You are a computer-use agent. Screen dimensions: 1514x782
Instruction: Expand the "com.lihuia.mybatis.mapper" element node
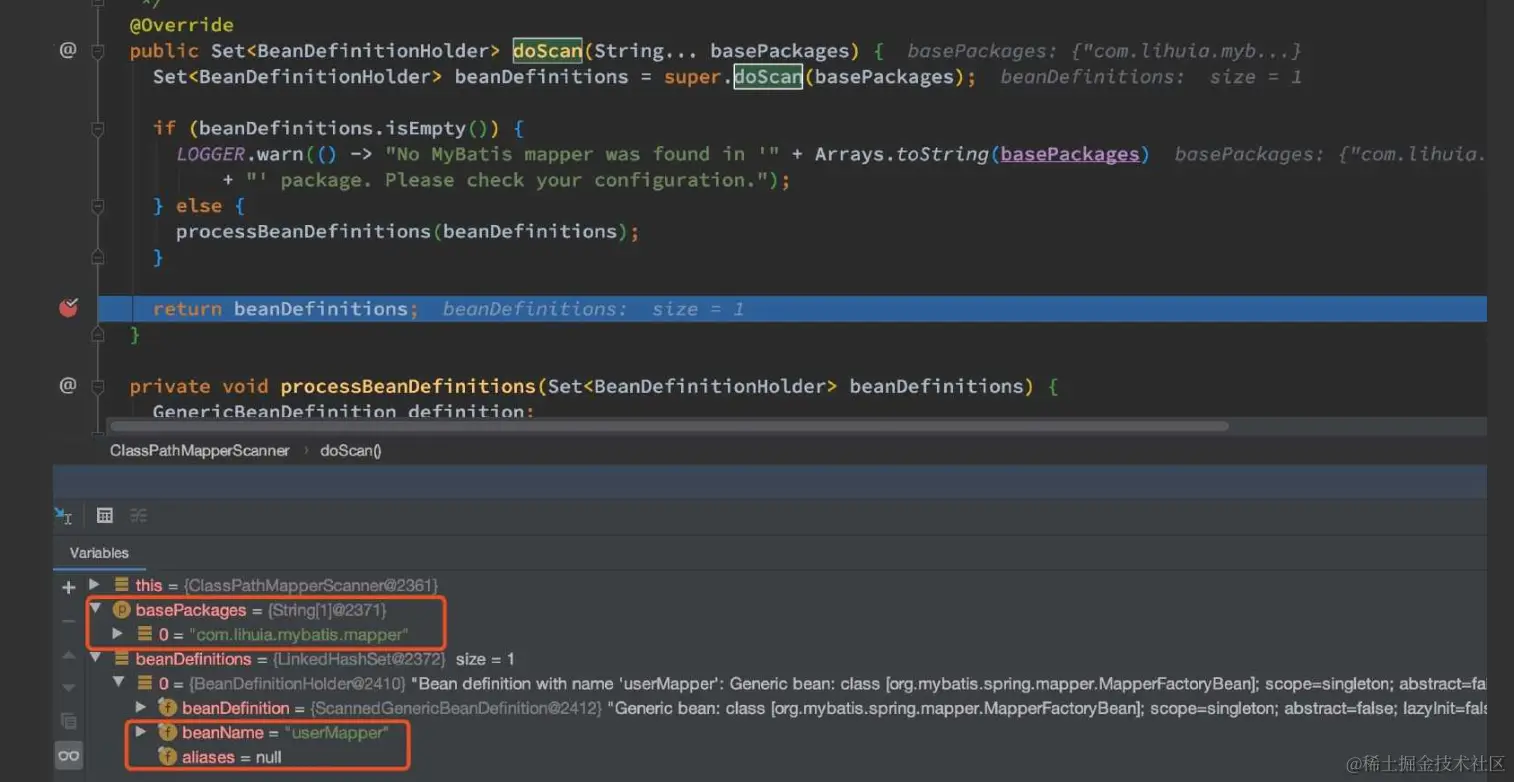118,634
